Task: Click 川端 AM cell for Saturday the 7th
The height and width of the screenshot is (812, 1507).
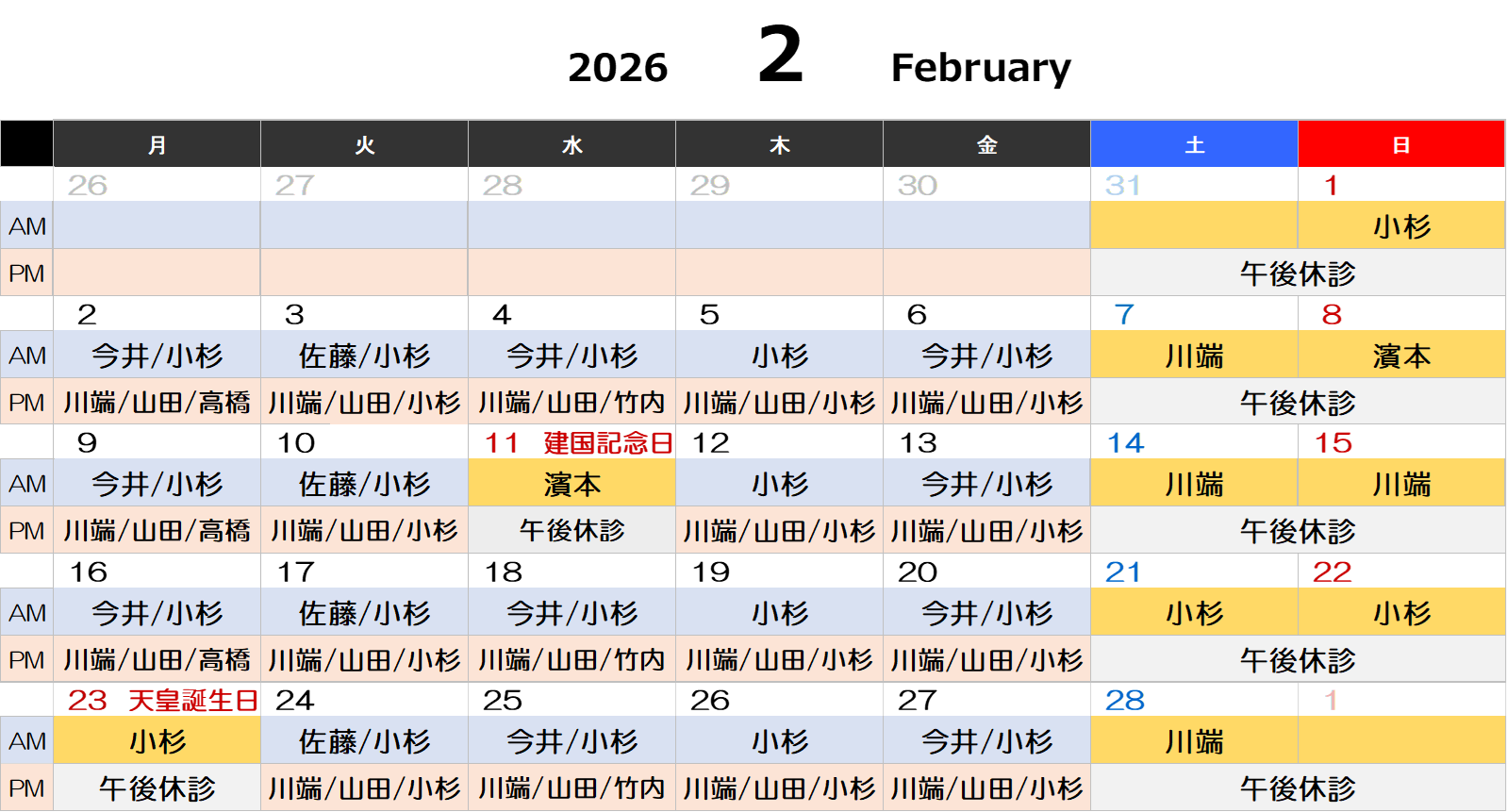Action: coord(1194,356)
